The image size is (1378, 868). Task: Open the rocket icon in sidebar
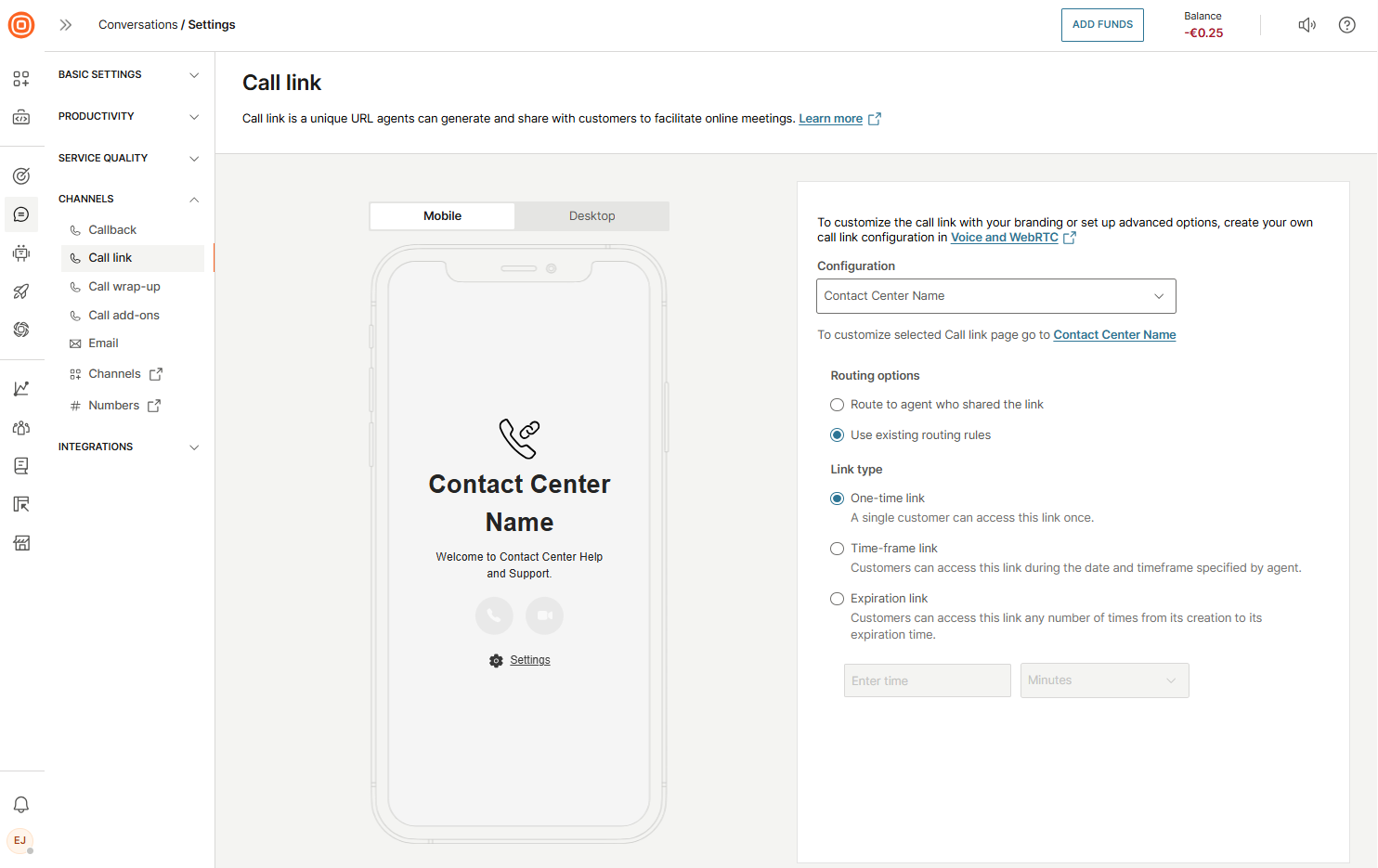21,291
